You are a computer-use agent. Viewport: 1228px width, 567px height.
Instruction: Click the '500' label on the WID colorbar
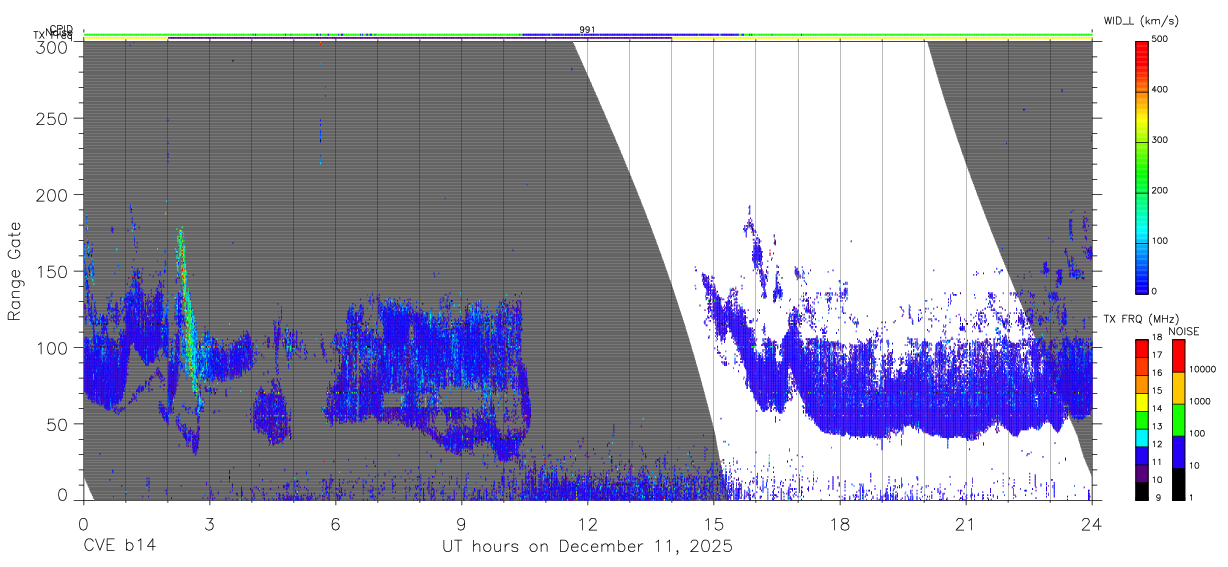click(1161, 40)
